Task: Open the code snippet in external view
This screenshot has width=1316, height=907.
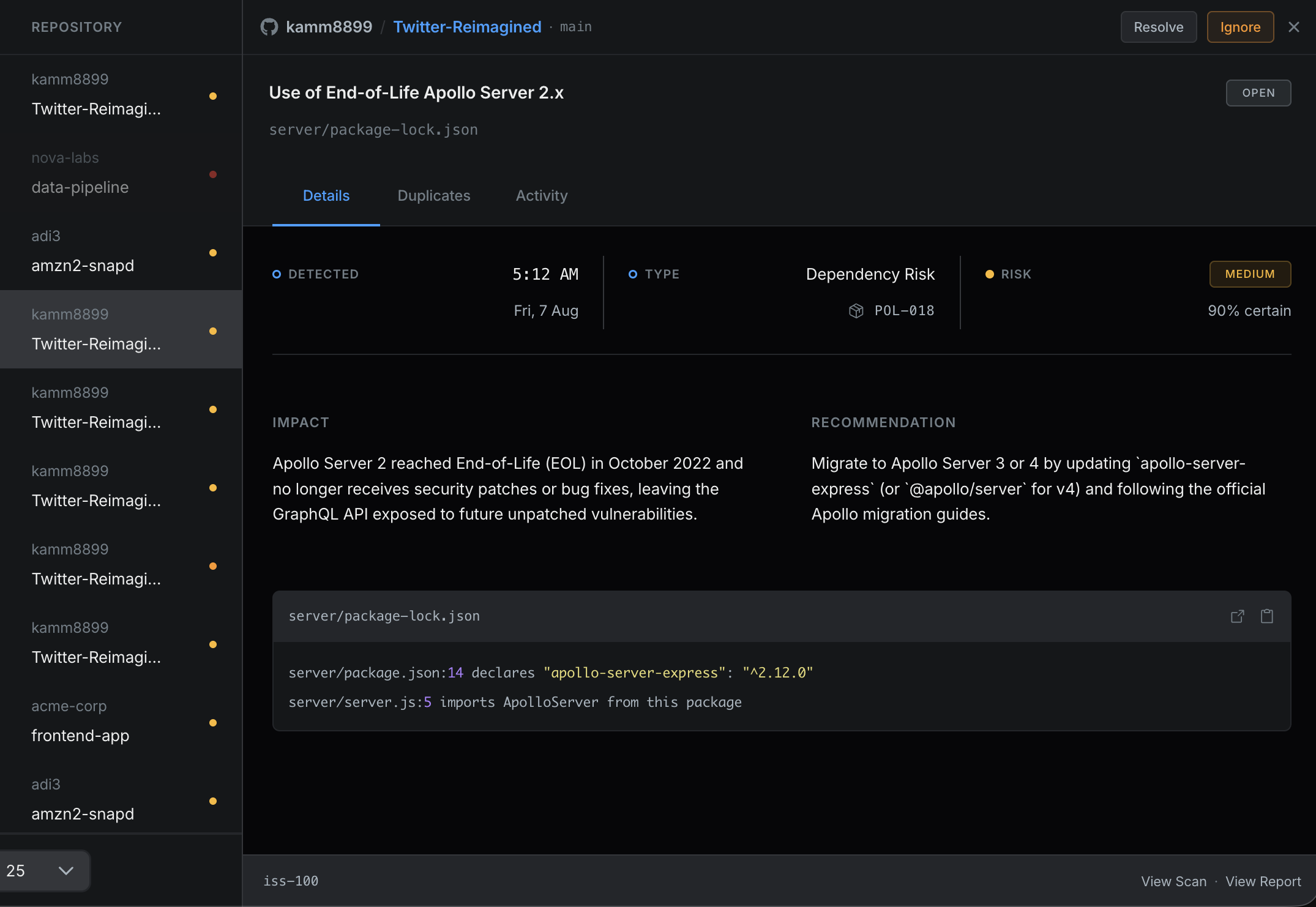Action: pos(1237,616)
